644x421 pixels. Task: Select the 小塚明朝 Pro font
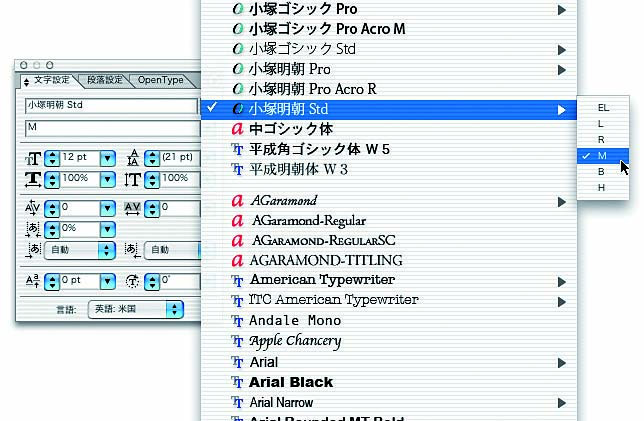389,69
